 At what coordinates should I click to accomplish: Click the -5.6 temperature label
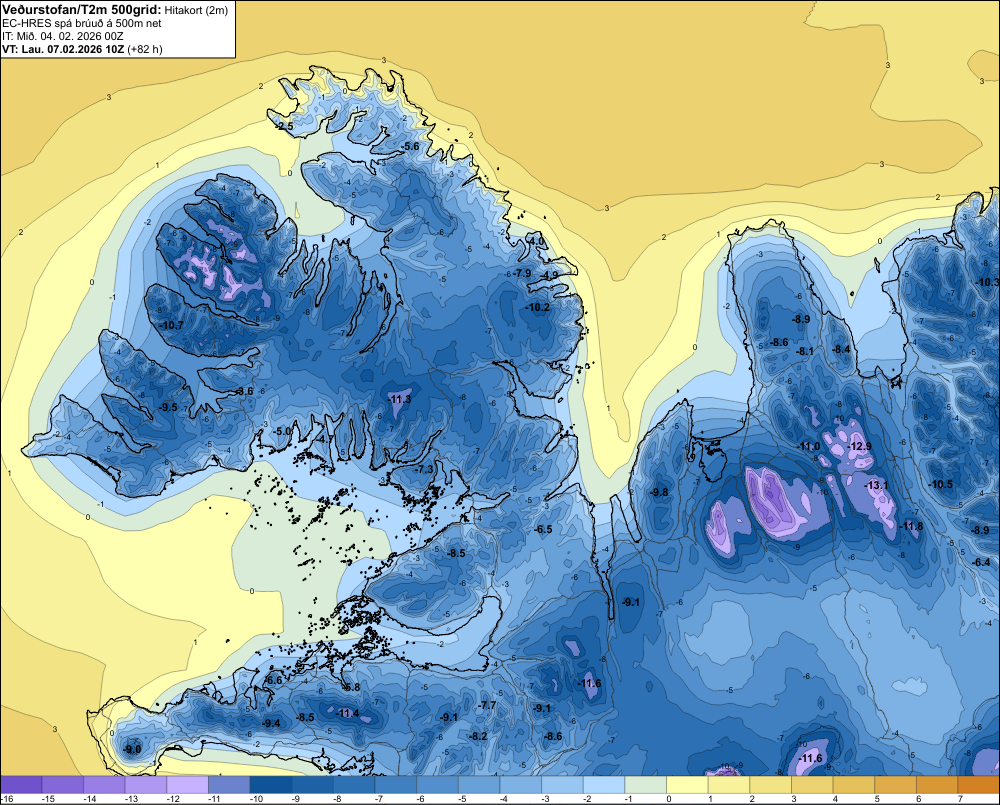click(410, 146)
